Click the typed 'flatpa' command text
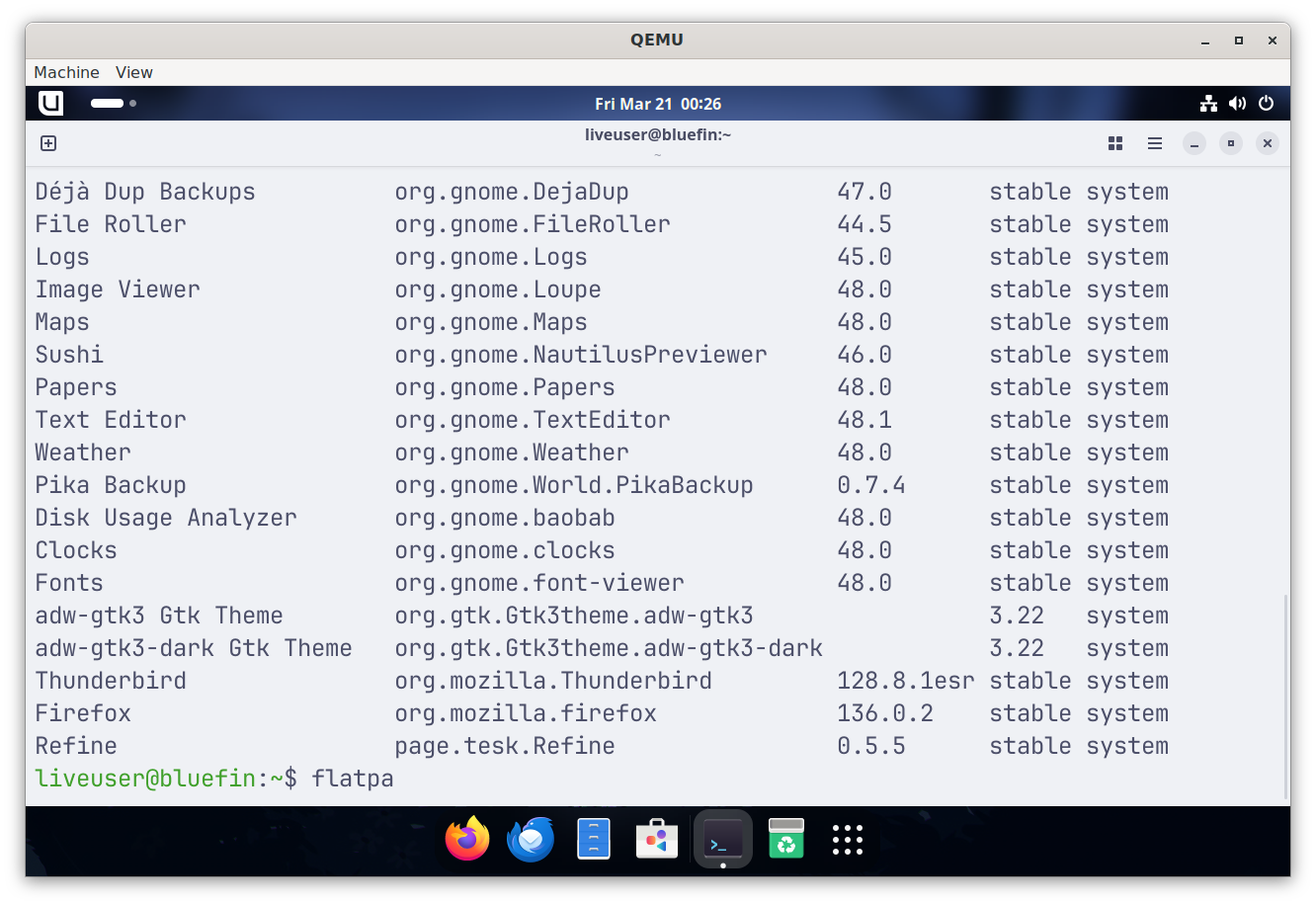Image resolution: width=1316 pixels, height=905 pixels. 353,779
